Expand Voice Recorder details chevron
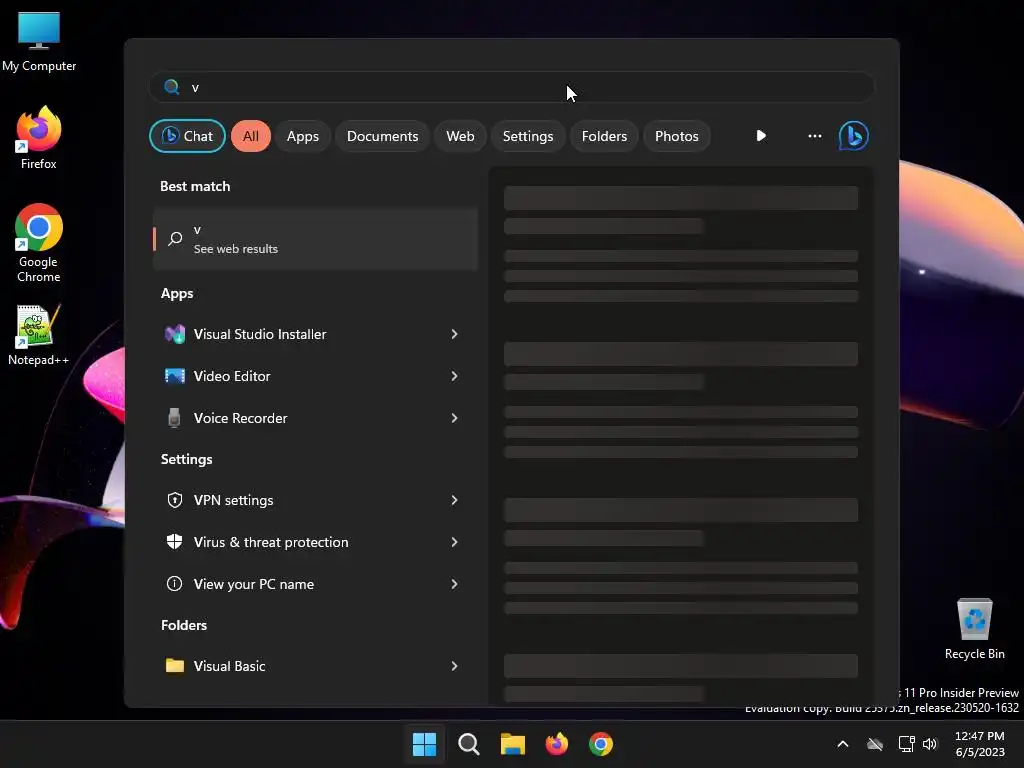Viewport: 1024px width, 768px height. (455, 418)
